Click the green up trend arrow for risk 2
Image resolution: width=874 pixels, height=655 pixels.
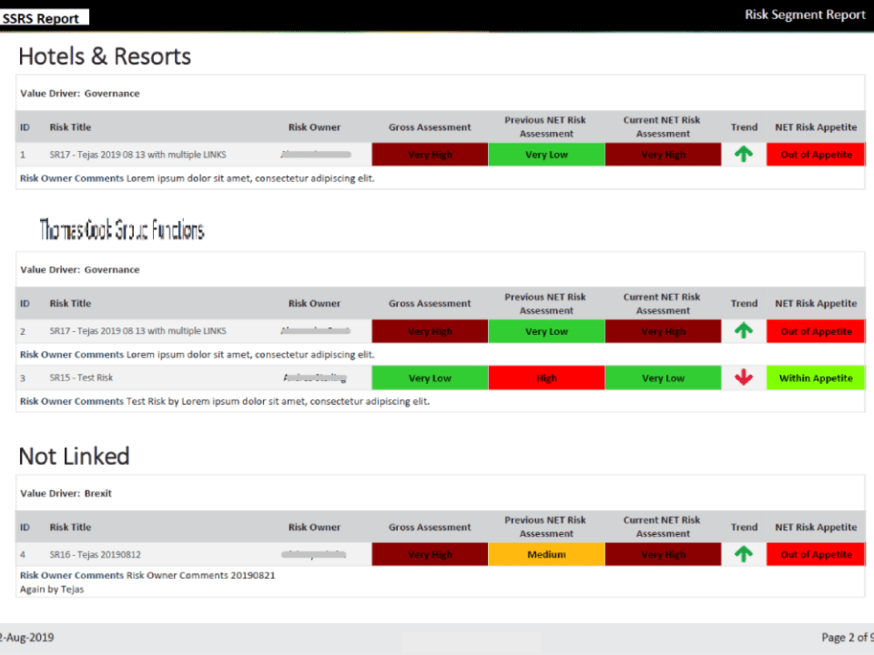tap(743, 331)
